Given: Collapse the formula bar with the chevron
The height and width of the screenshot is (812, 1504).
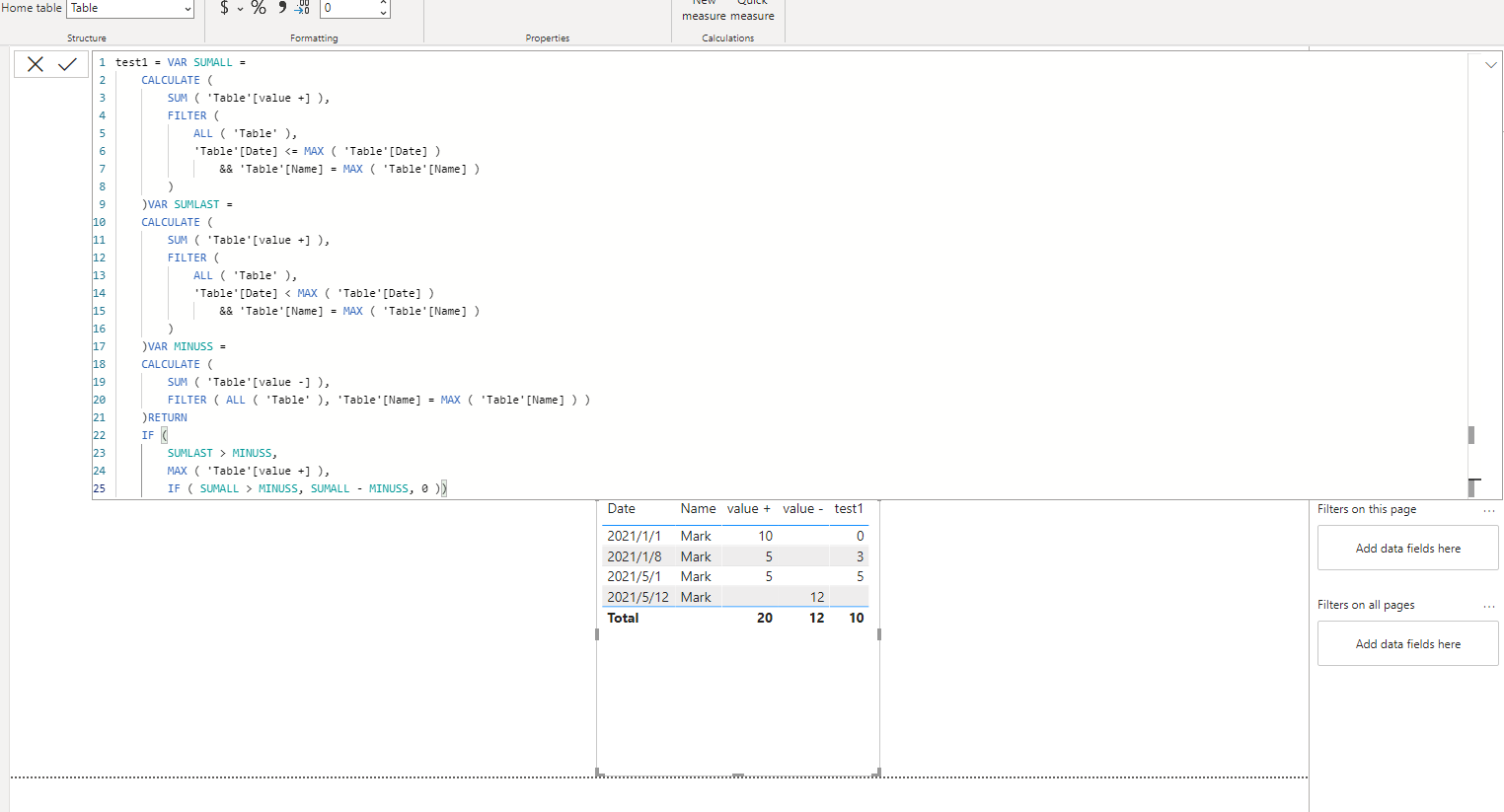Looking at the screenshot, I should point(1490,65).
